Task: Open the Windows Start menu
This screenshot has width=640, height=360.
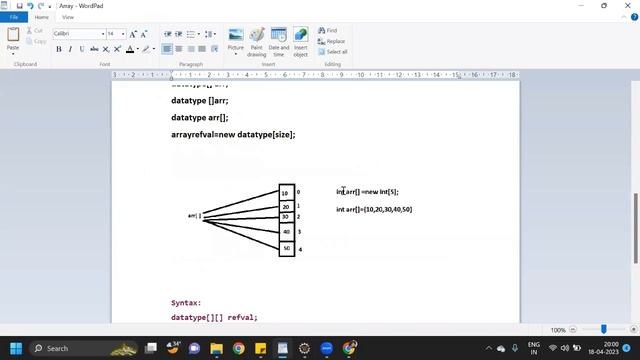Action: (16, 349)
